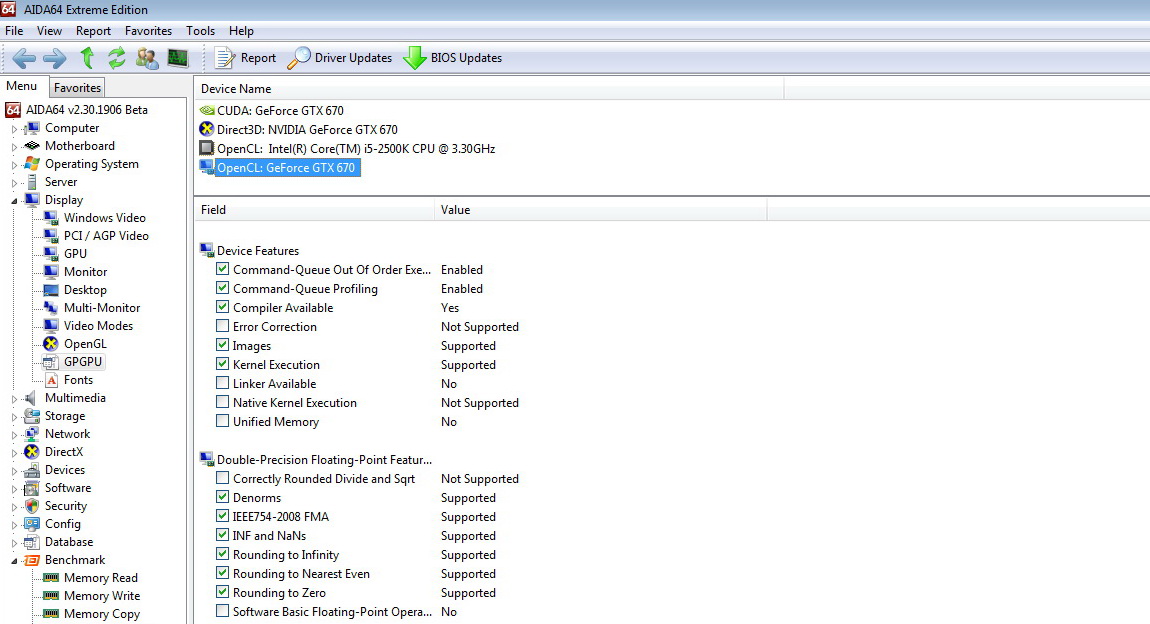The image size is (1150, 624).
Task: Toggle Rounding to Zero checkbox
Action: [x=222, y=592]
